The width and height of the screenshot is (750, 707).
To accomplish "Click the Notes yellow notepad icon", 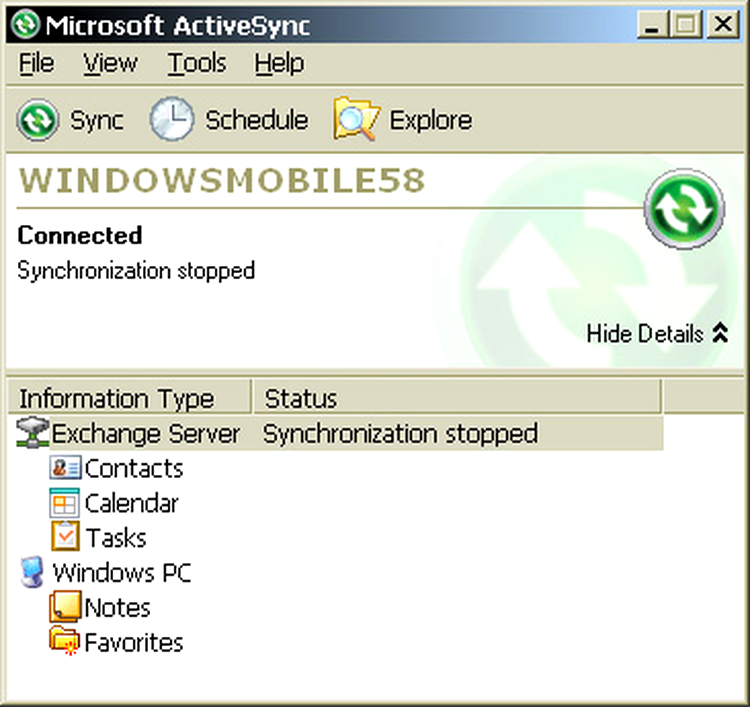I will (65, 606).
